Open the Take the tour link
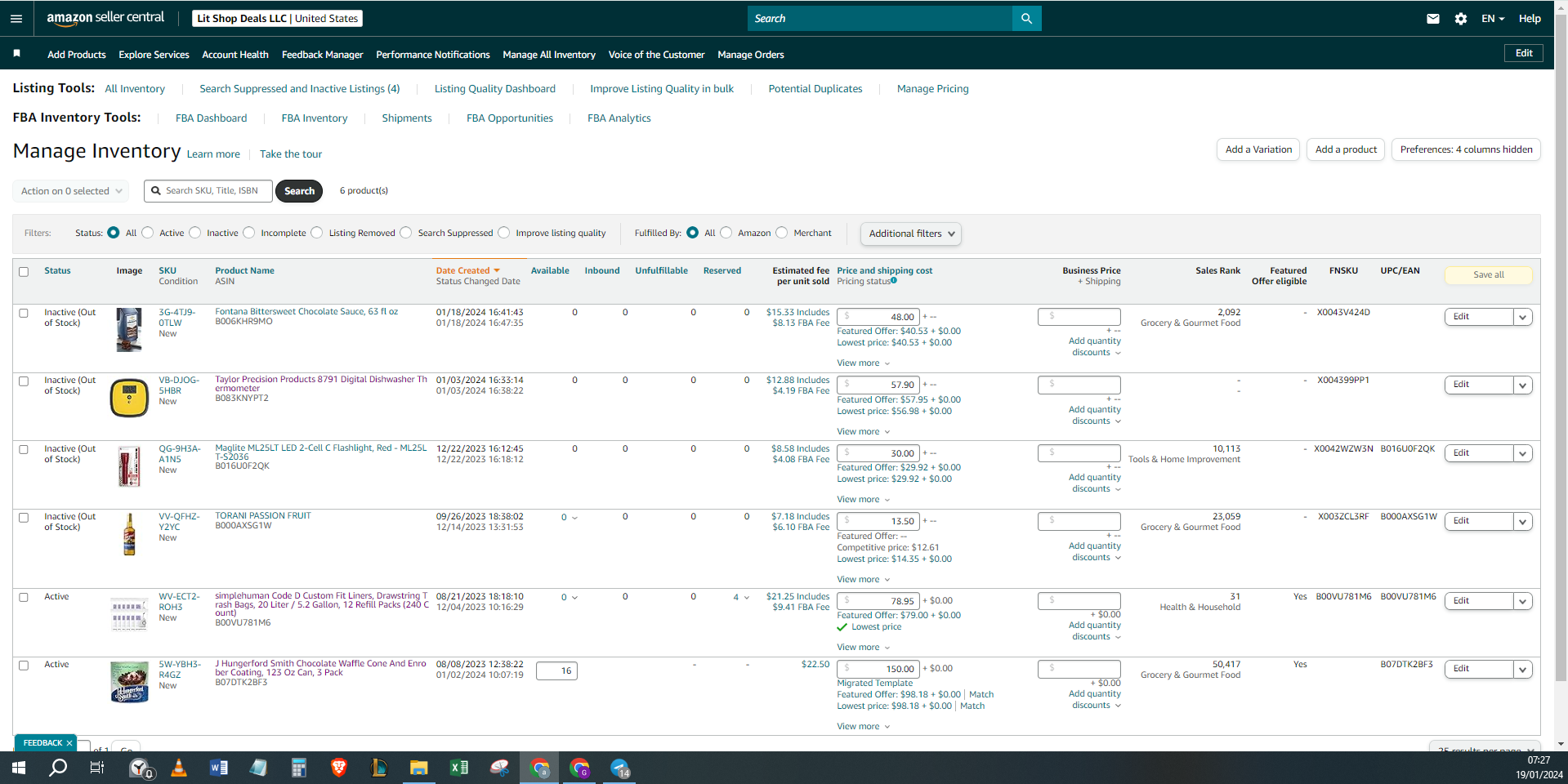The height and width of the screenshot is (784, 1568). point(291,154)
